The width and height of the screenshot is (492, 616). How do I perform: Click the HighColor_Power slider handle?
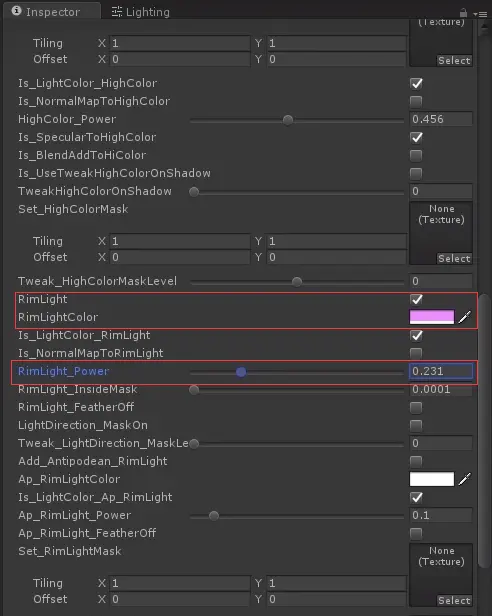(288, 120)
